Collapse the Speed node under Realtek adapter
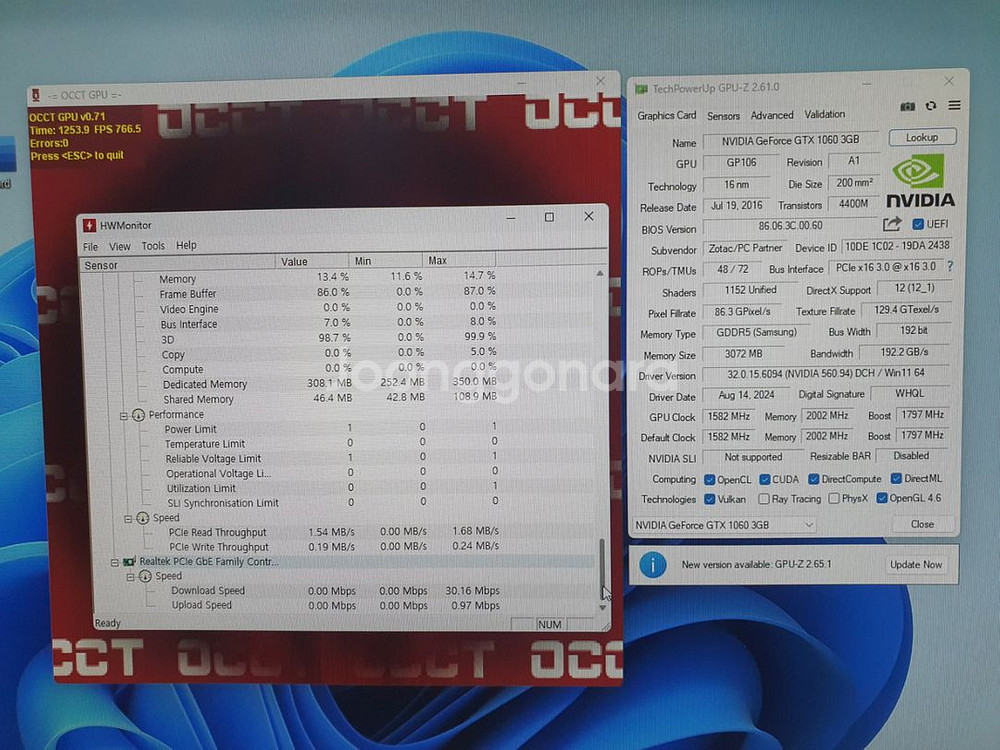 [x=129, y=577]
